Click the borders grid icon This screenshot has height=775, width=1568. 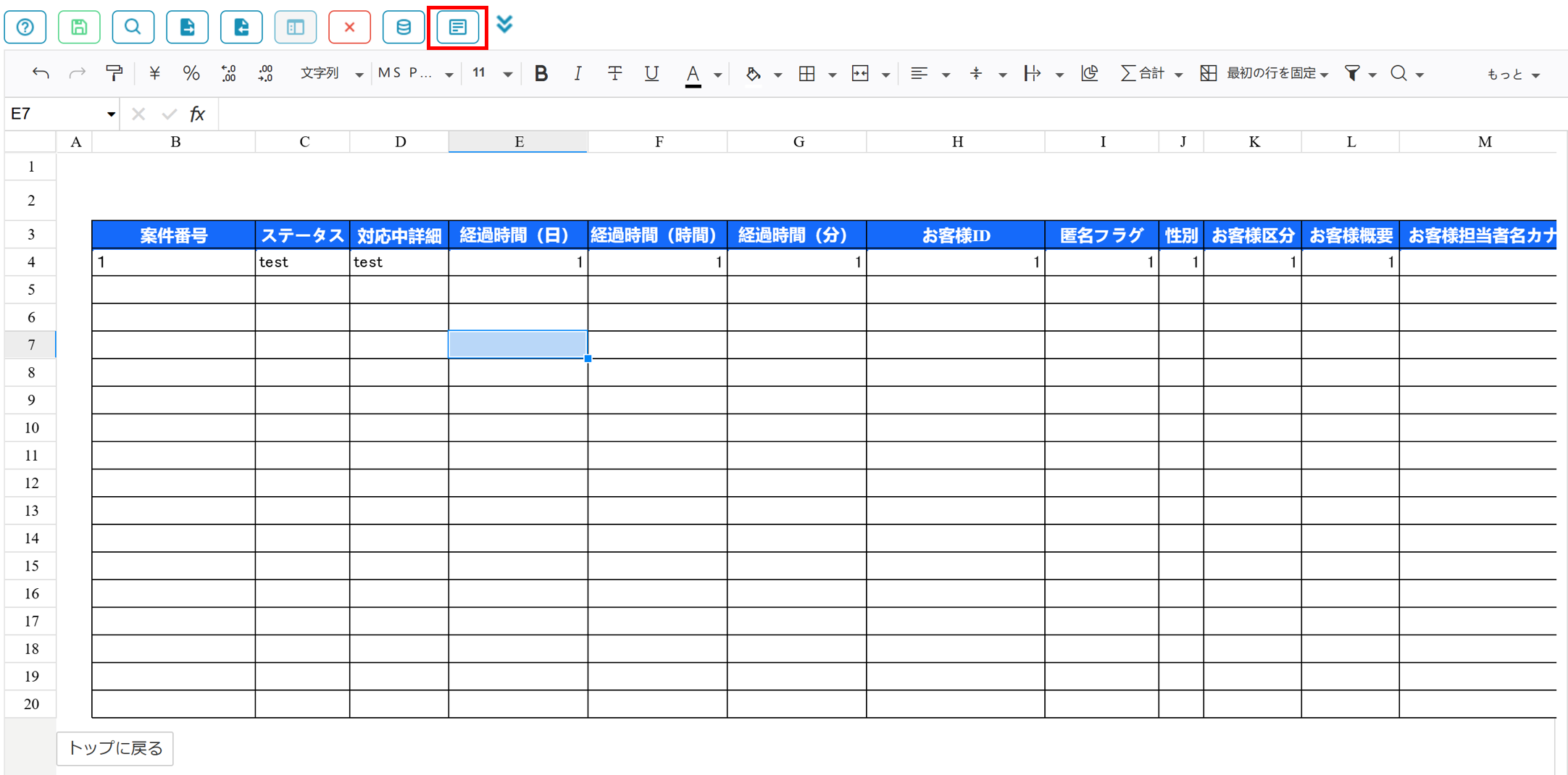[x=807, y=73]
